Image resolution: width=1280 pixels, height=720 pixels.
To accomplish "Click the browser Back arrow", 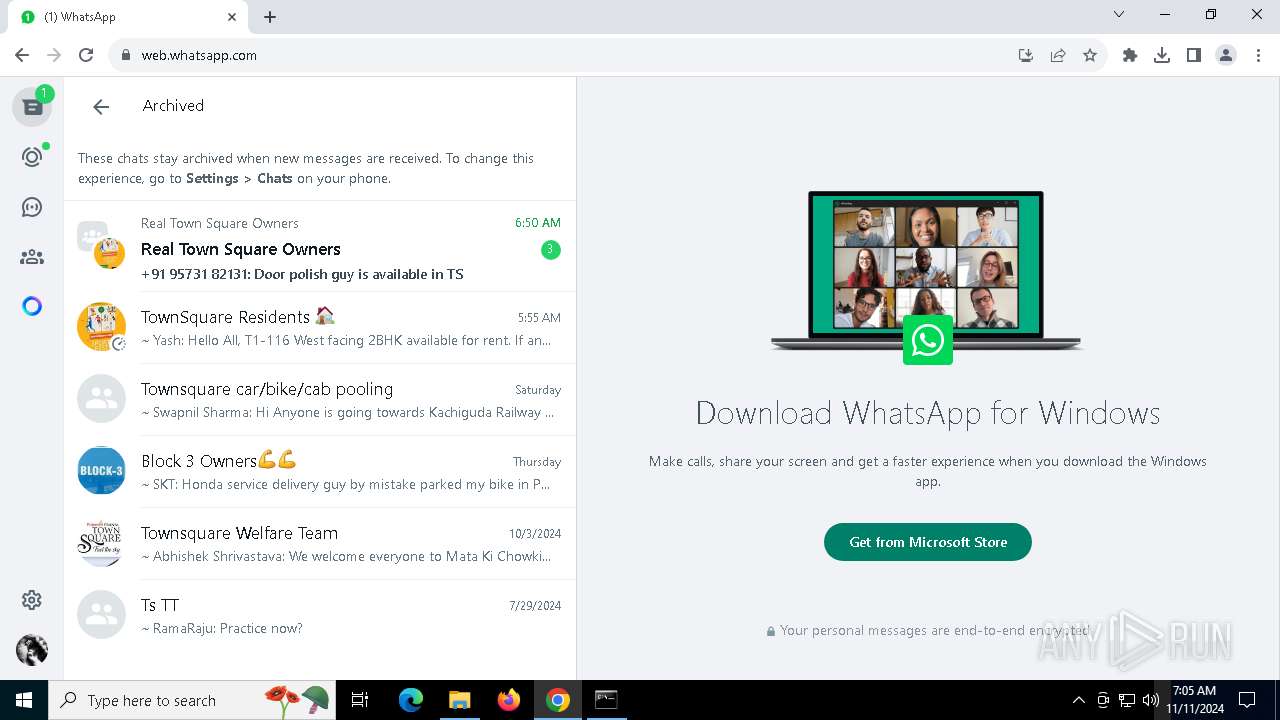I will 22,56.
